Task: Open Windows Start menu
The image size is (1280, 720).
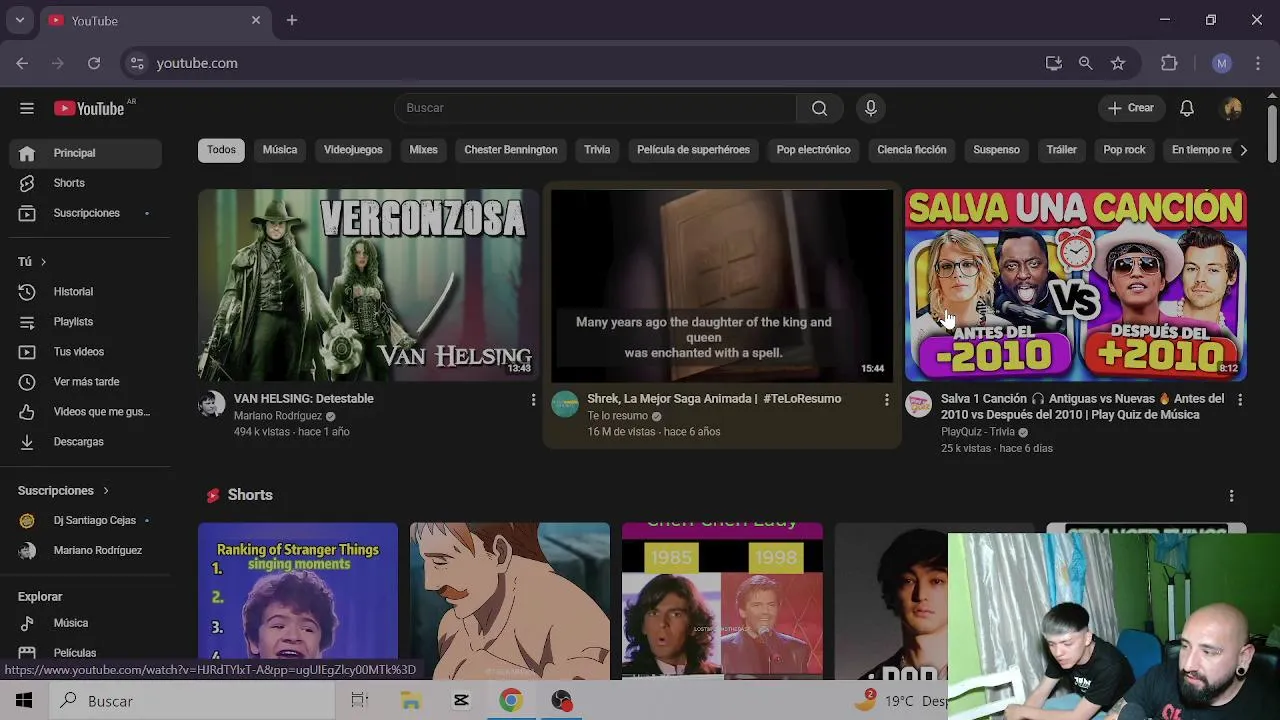Action: coord(24,701)
